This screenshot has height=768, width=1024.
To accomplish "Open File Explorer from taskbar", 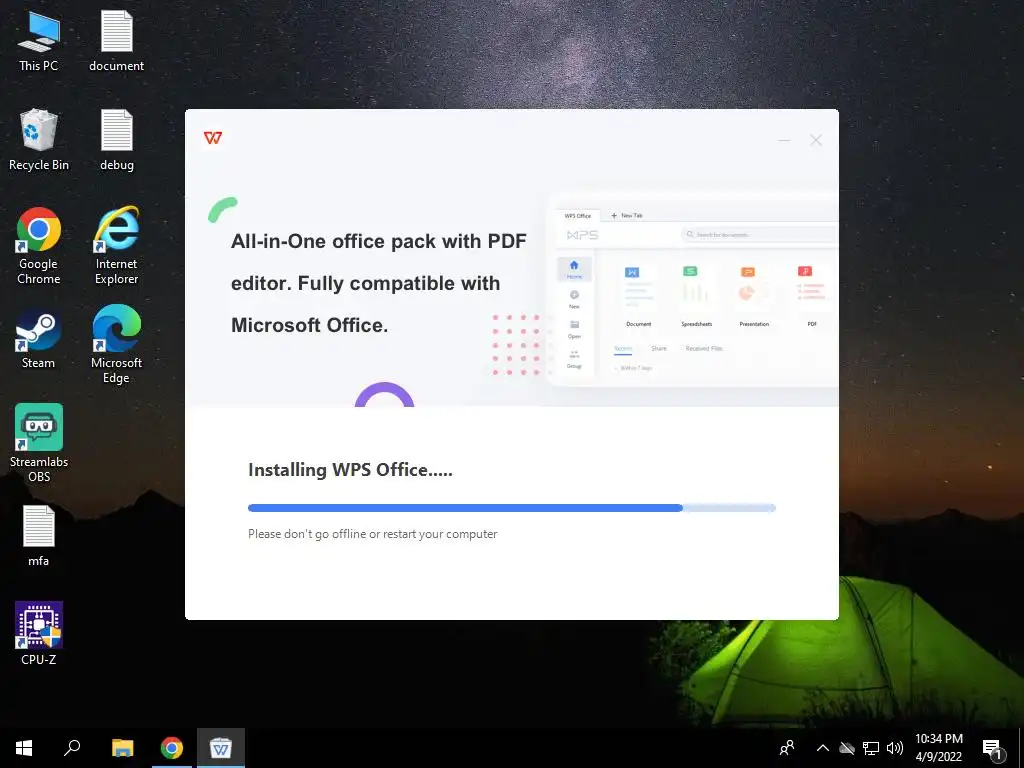I will point(122,748).
